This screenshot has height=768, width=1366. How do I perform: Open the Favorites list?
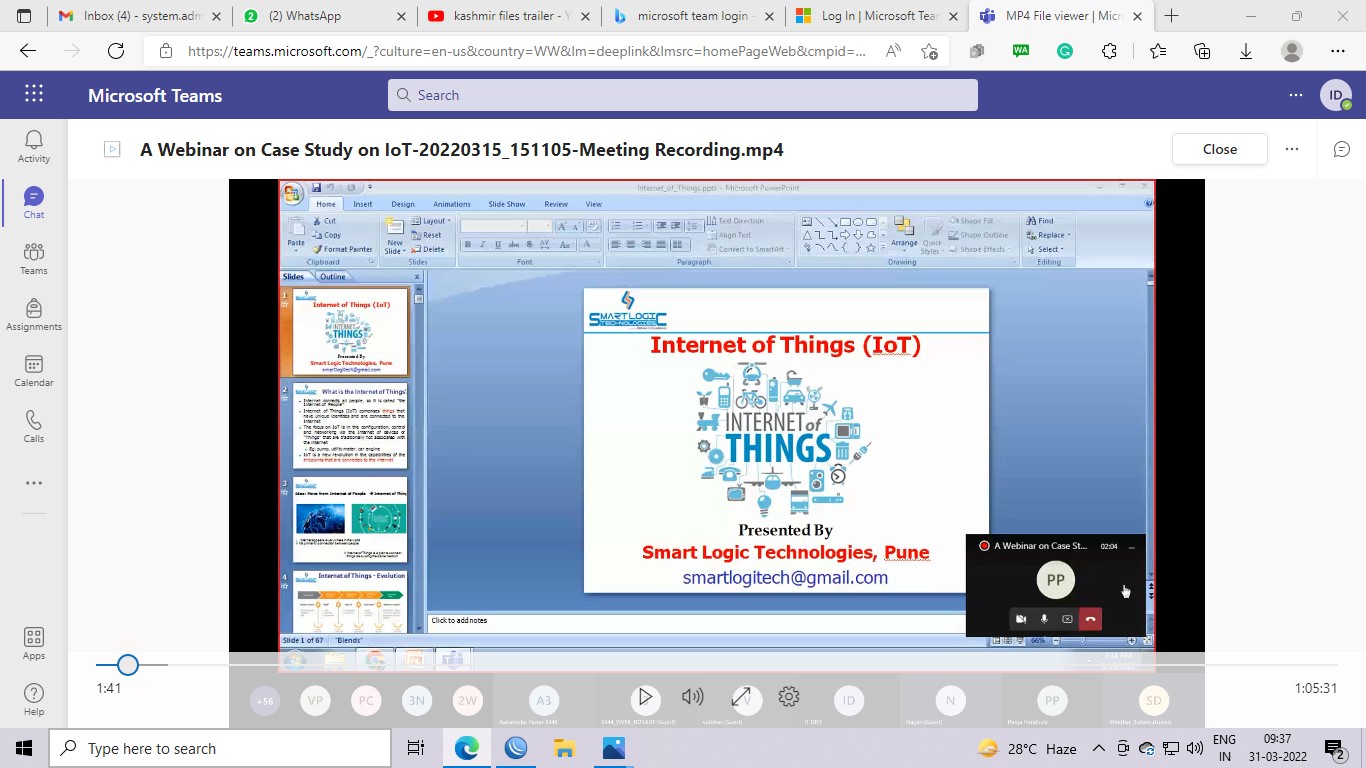click(1158, 51)
